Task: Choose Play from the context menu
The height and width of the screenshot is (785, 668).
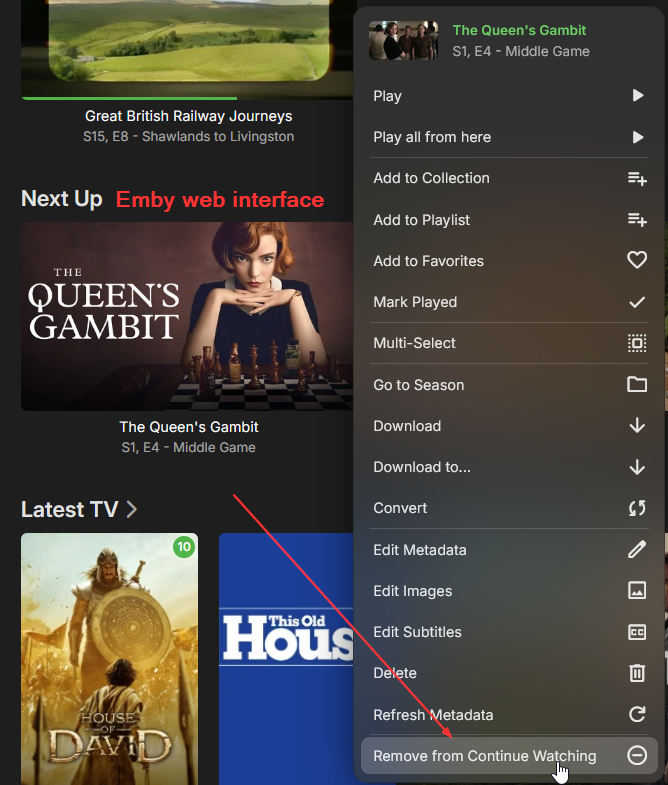Action: (509, 96)
